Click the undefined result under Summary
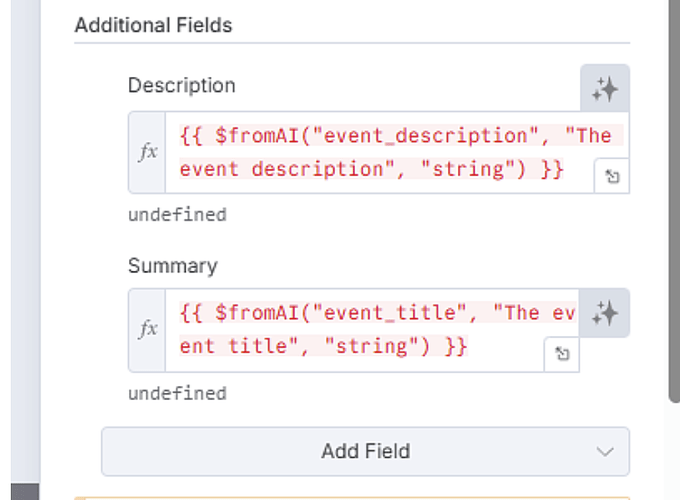The image size is (680, 500). click(177, 393)
